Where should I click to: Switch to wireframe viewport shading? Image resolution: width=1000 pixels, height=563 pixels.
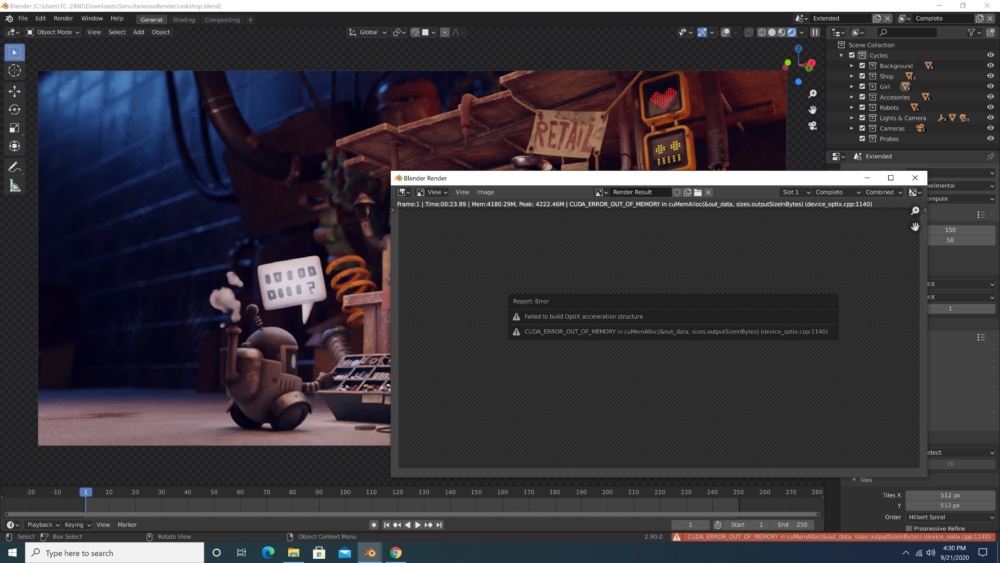[x=761, y=32]
